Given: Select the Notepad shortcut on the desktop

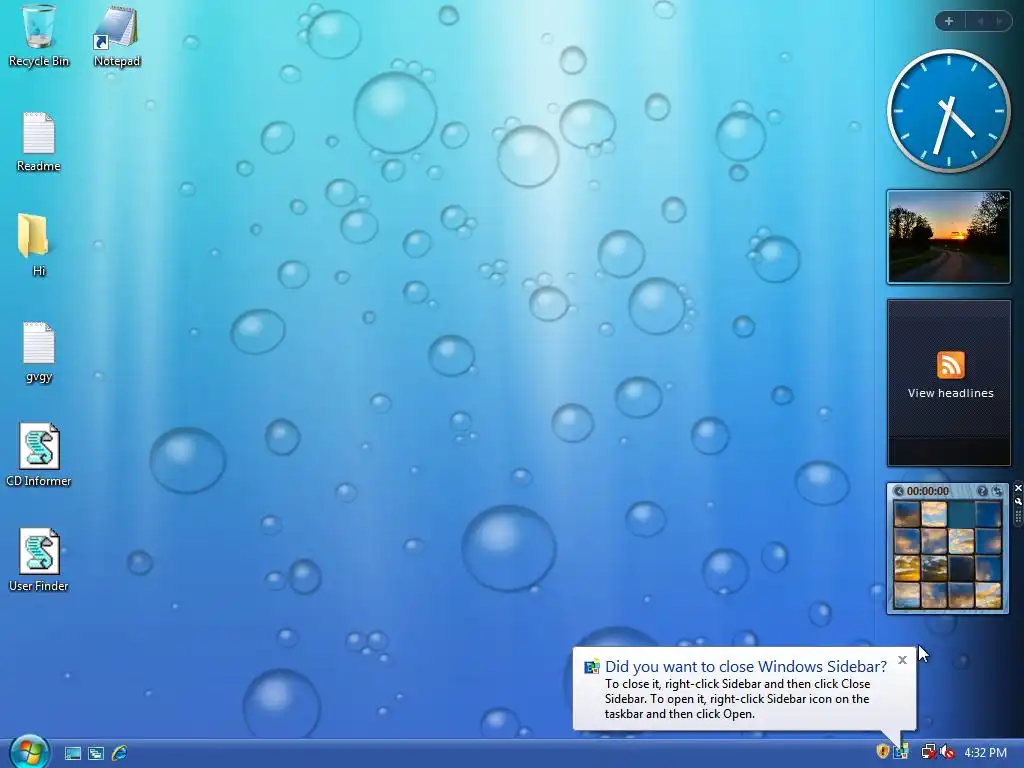Looking at the screenshot, I should point(117,36).
